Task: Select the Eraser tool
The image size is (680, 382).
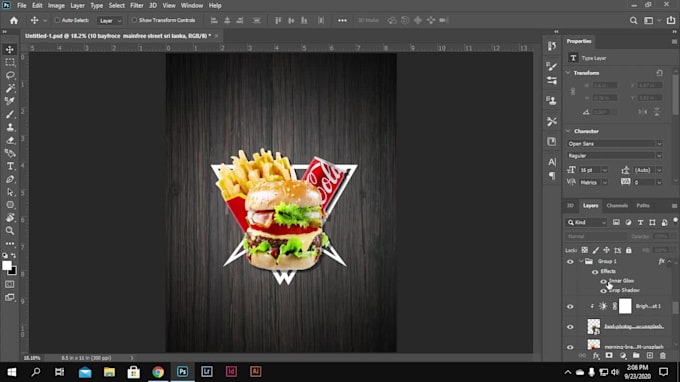Action: click(x=10, y=140)
